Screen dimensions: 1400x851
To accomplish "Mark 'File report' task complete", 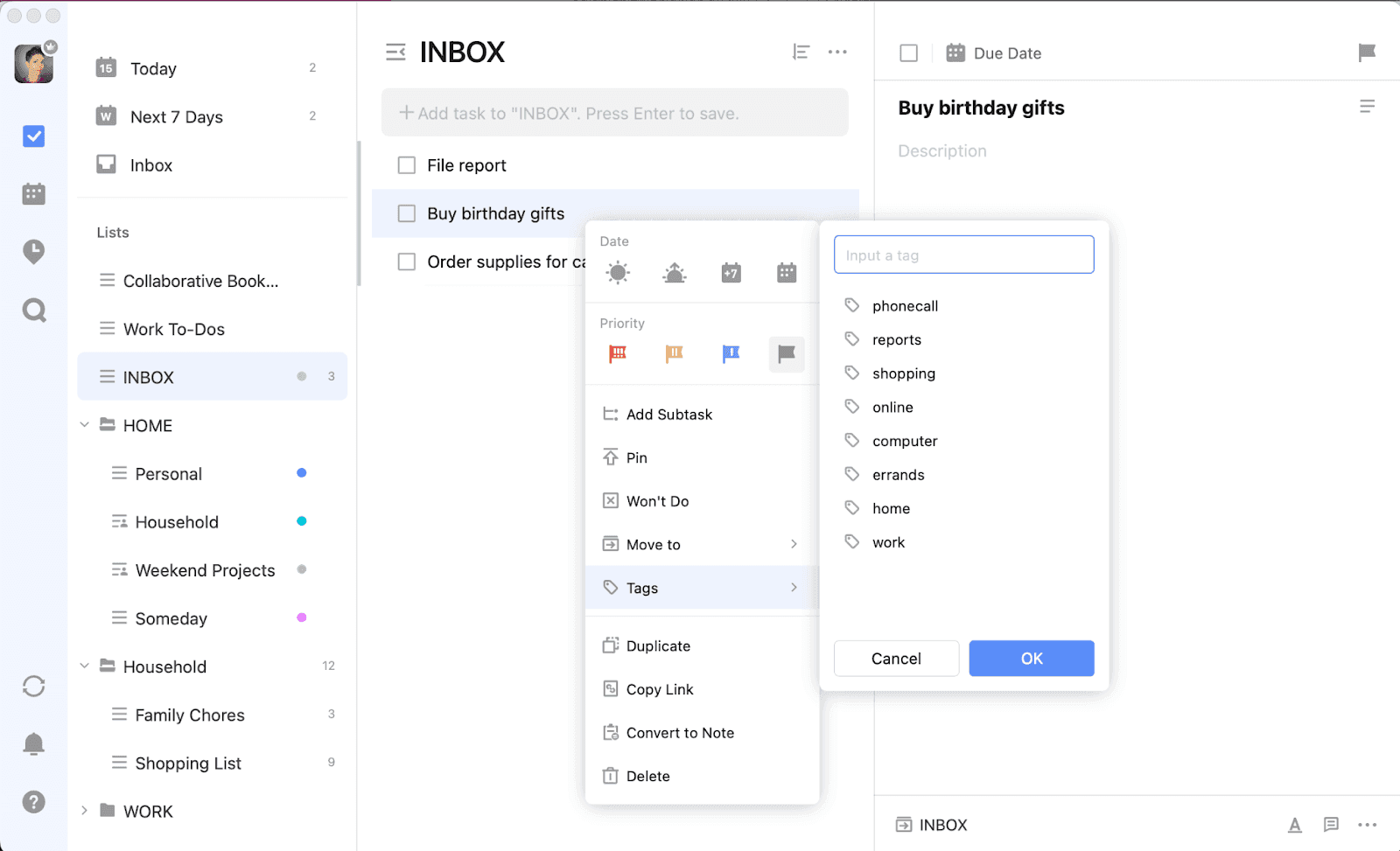I will (406, 164).
